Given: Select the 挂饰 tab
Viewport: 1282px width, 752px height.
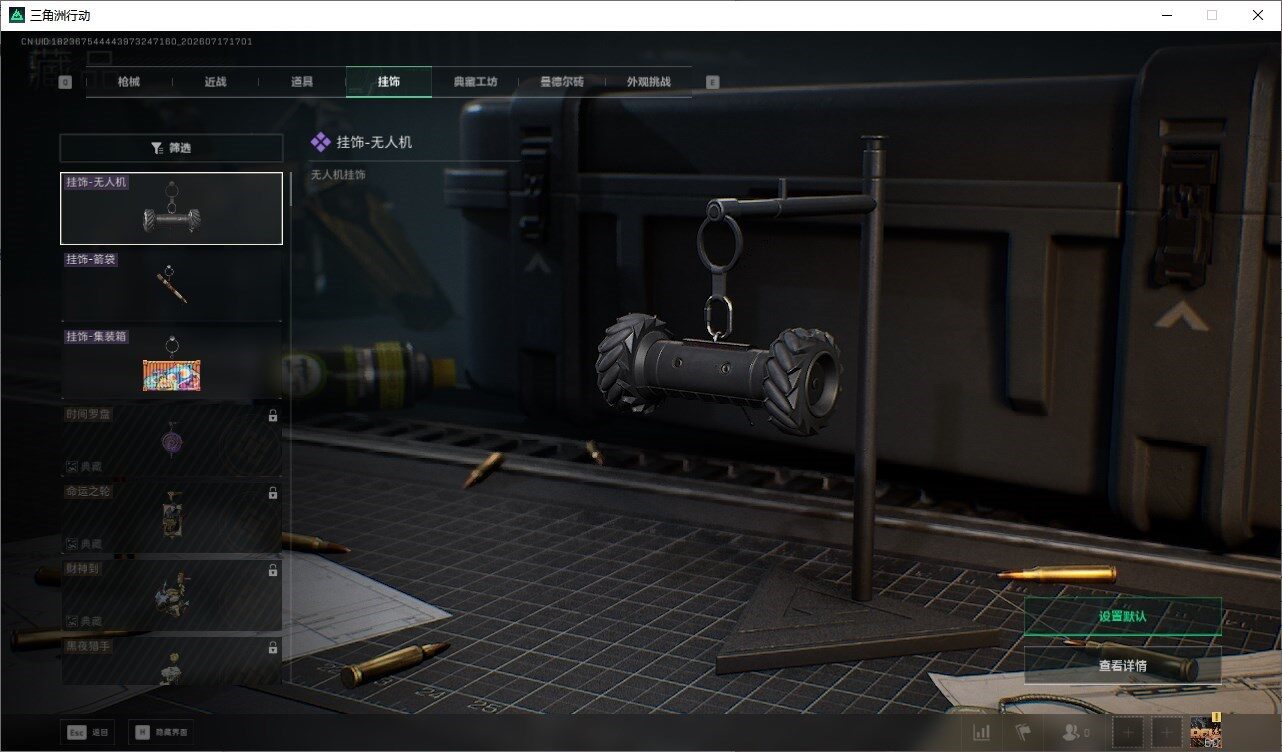Looking at the screenshot, I should 389,82.
